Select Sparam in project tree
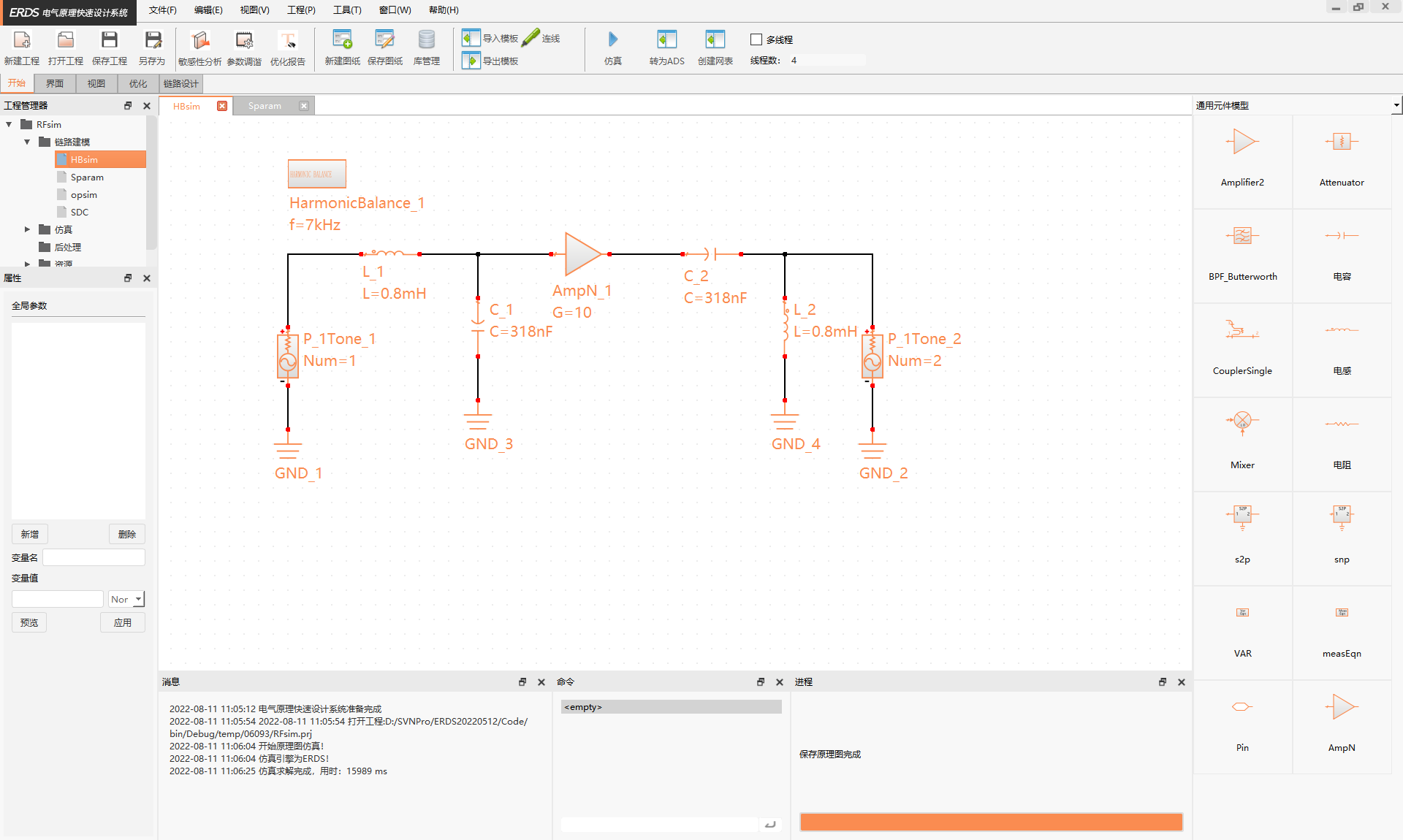This screenshot has width=1403, height=840. [x=87, y=177]
